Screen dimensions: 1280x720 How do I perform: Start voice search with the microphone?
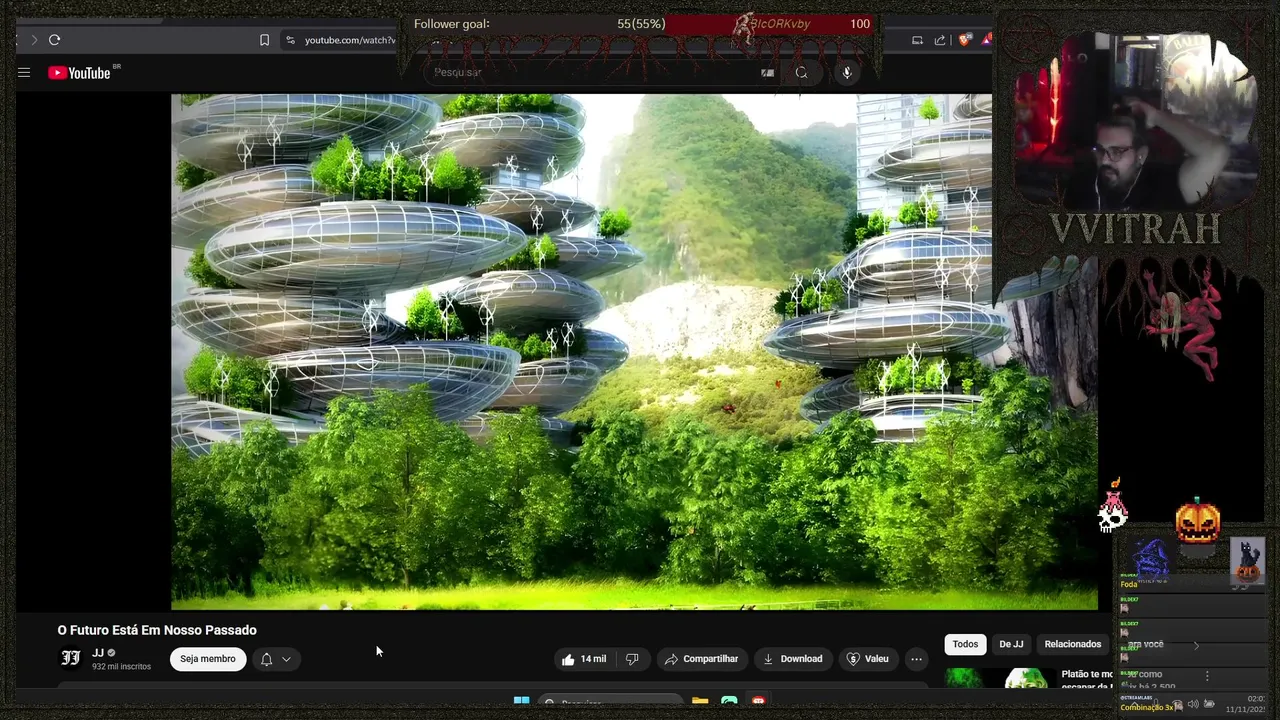847,72
